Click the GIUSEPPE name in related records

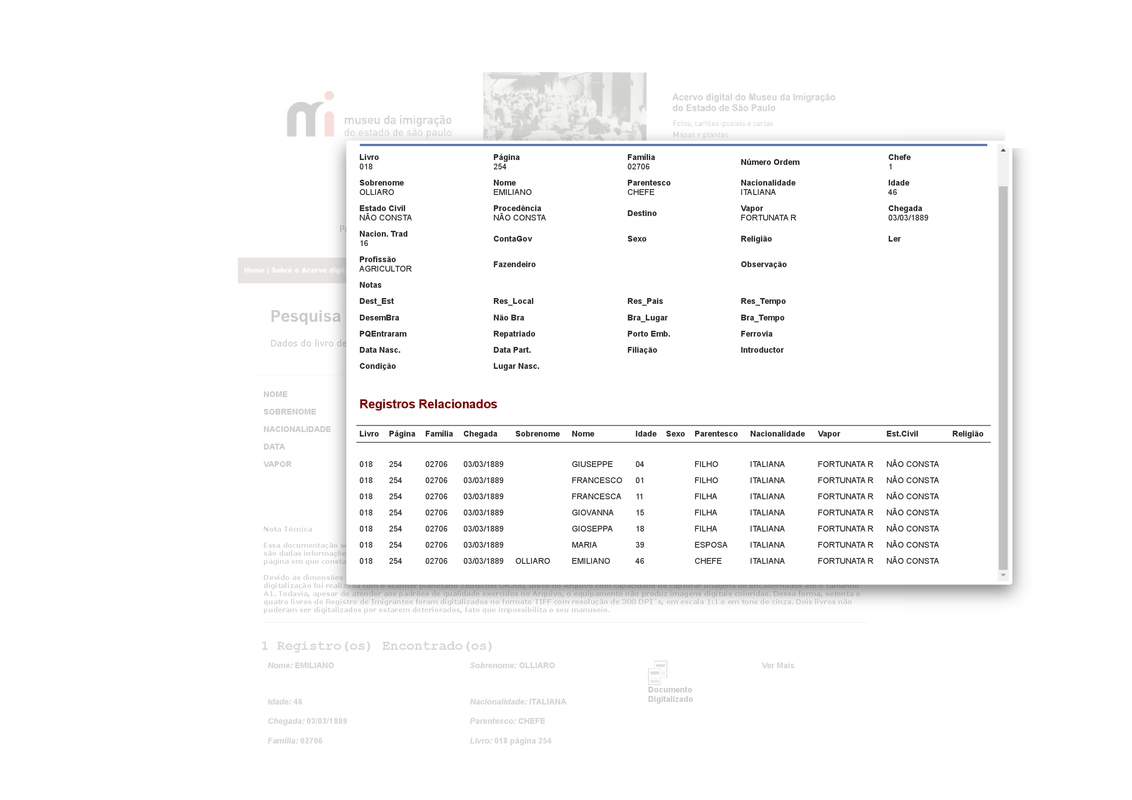pyautogui.click(x=592, y=464)
